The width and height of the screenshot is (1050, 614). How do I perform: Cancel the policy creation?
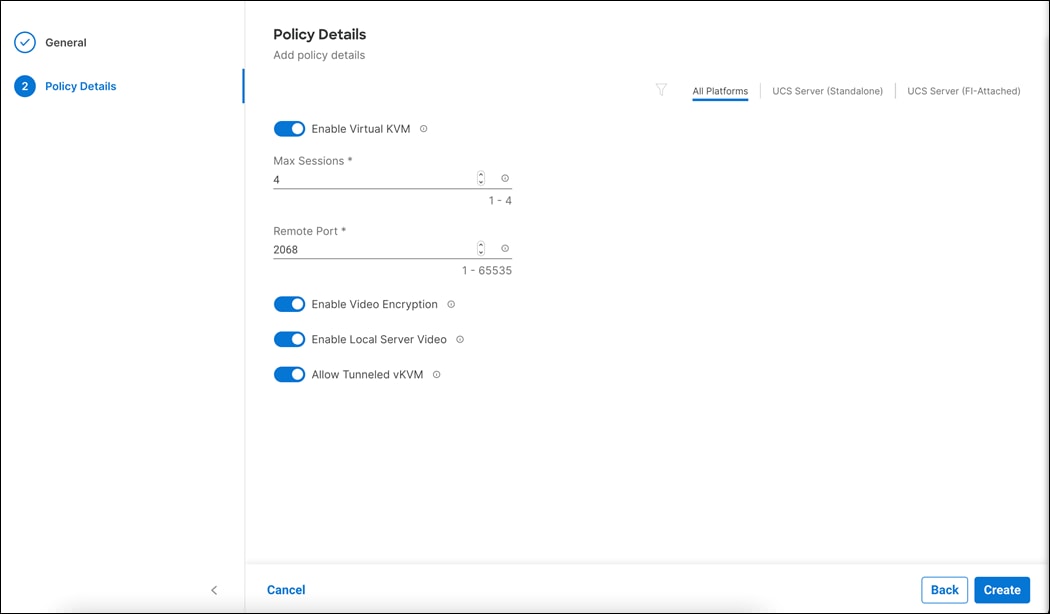(286, 589)
